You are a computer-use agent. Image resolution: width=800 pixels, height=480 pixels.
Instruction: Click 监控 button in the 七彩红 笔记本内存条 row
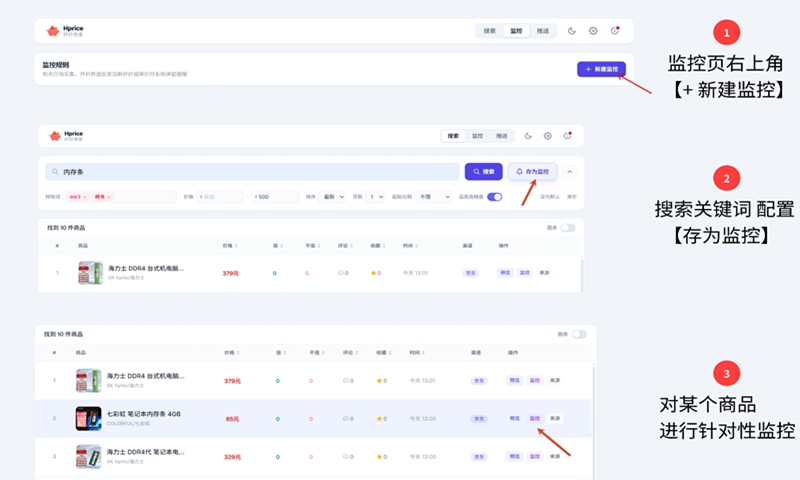click(535, 419)
